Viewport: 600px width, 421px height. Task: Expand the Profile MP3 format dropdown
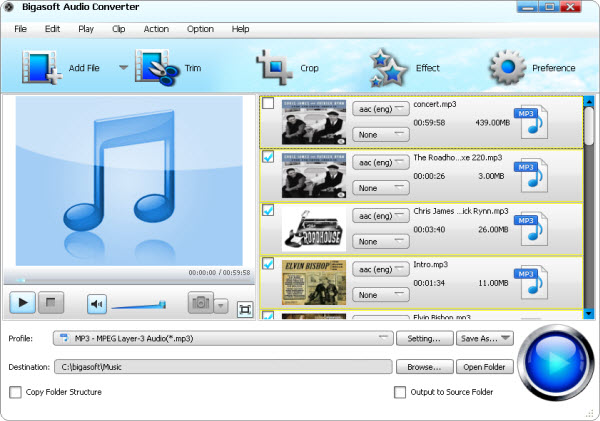pyautogui.click(x=223, y=338)
